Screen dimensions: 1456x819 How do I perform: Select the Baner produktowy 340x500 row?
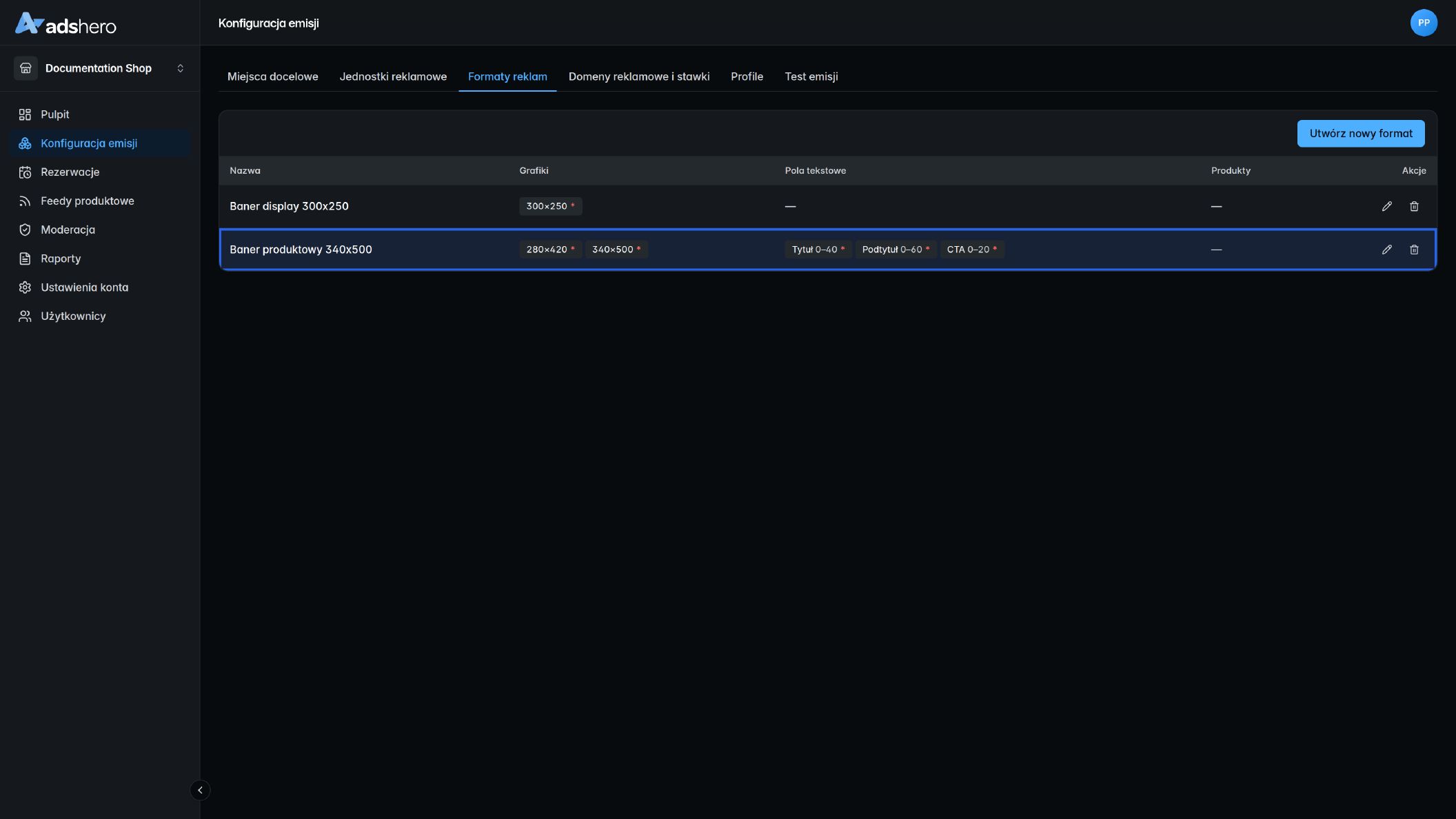828,250
